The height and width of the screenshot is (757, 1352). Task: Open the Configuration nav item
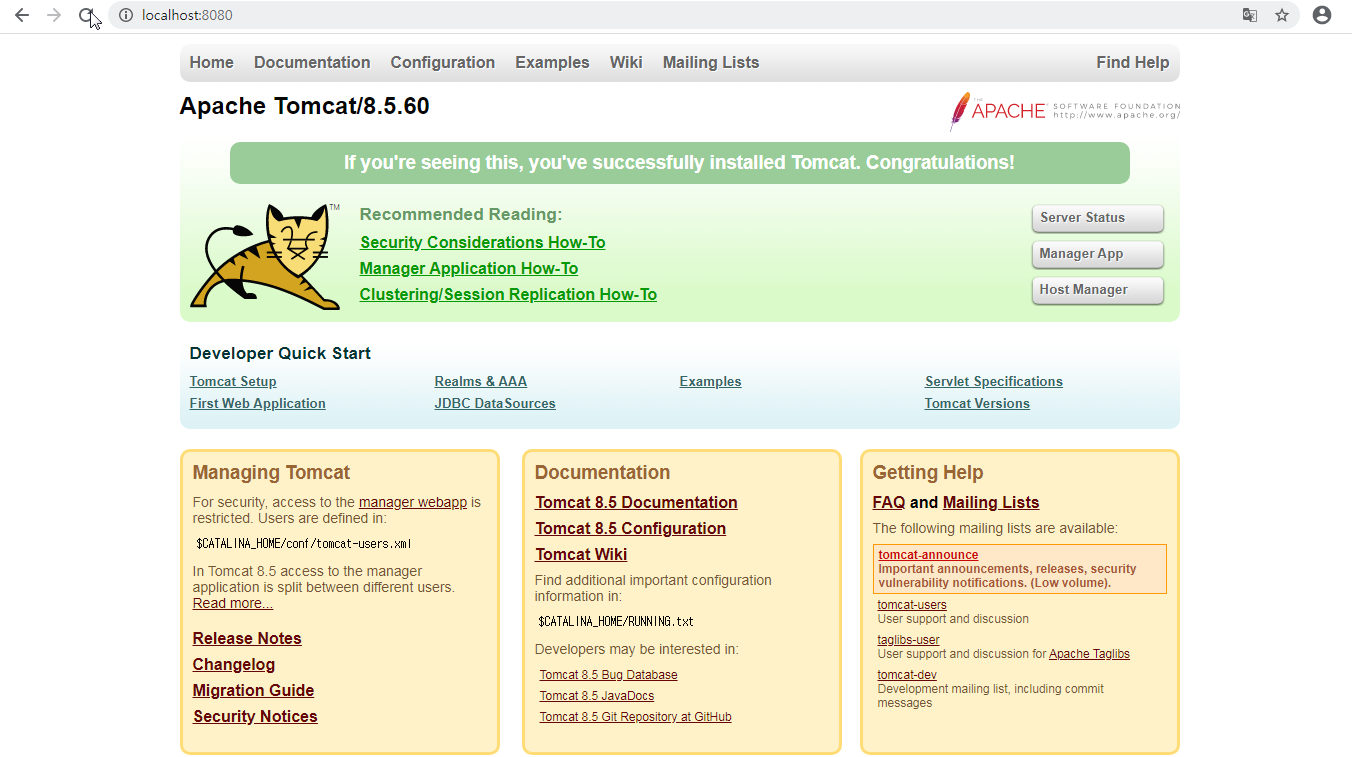coord(443,62)
